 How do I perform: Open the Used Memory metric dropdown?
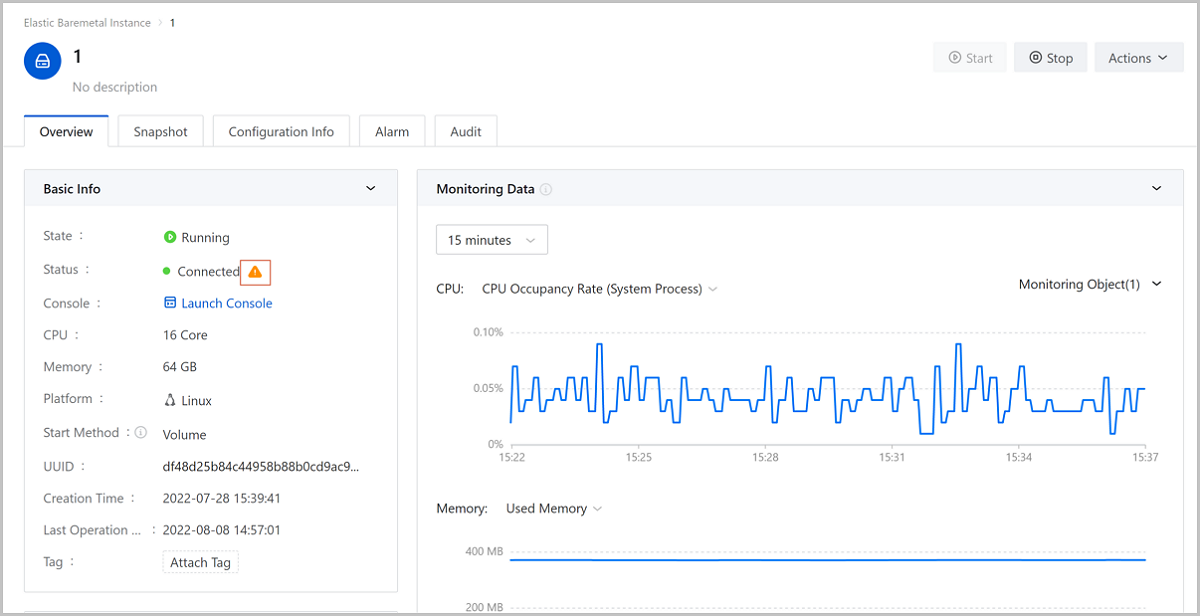554,509
